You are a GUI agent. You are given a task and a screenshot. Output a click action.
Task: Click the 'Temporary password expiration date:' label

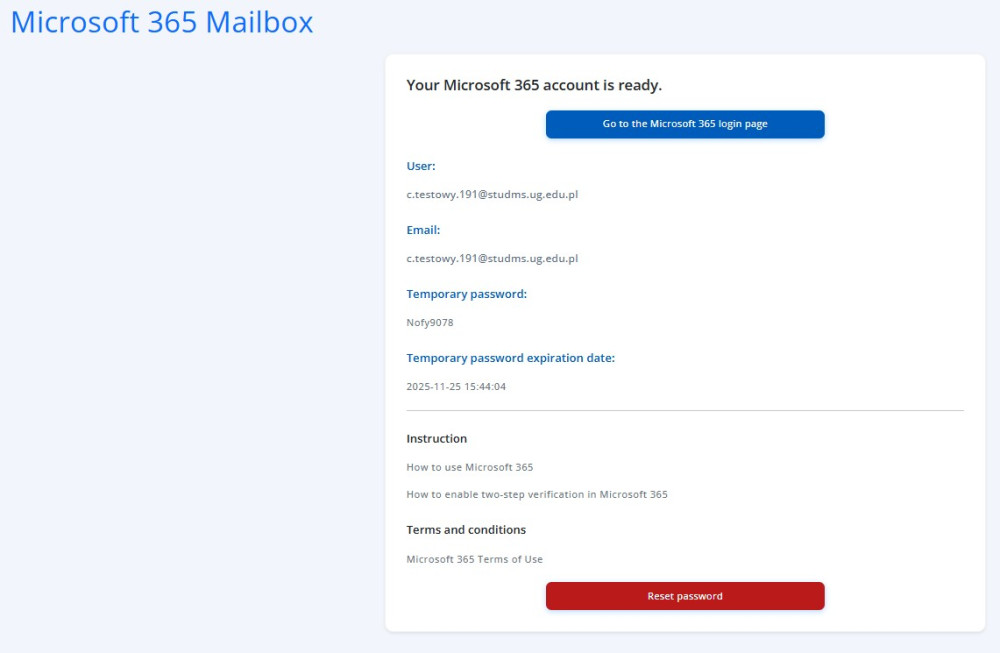point(511,358)
